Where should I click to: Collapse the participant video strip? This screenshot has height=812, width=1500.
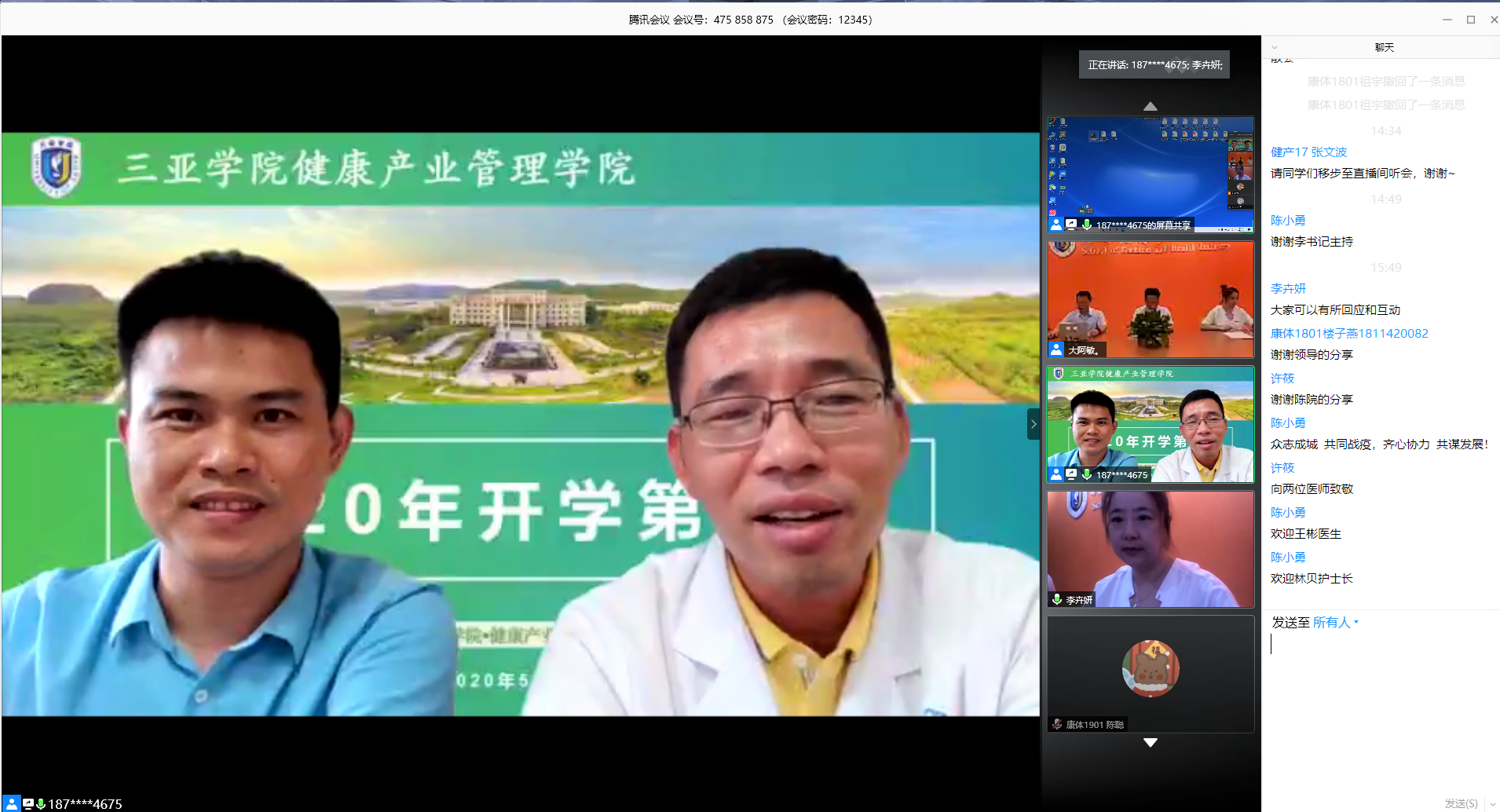coord(1034,424)
